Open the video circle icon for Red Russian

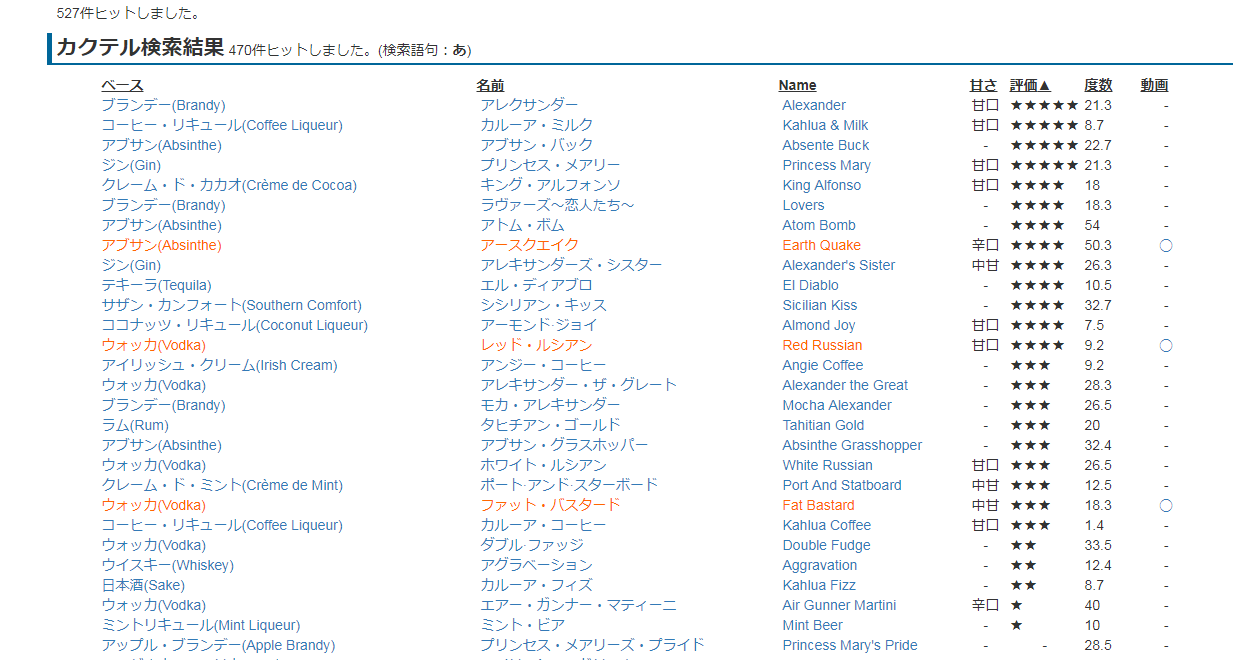(x=1165, y=345)
